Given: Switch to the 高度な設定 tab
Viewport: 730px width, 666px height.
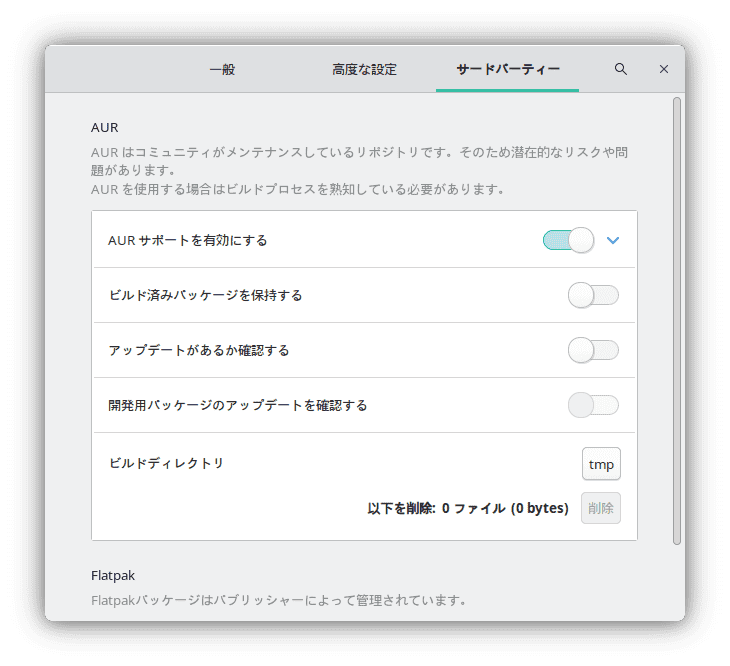Looking at the screenshot, I should pyautogui.click(x=364, y=69).
